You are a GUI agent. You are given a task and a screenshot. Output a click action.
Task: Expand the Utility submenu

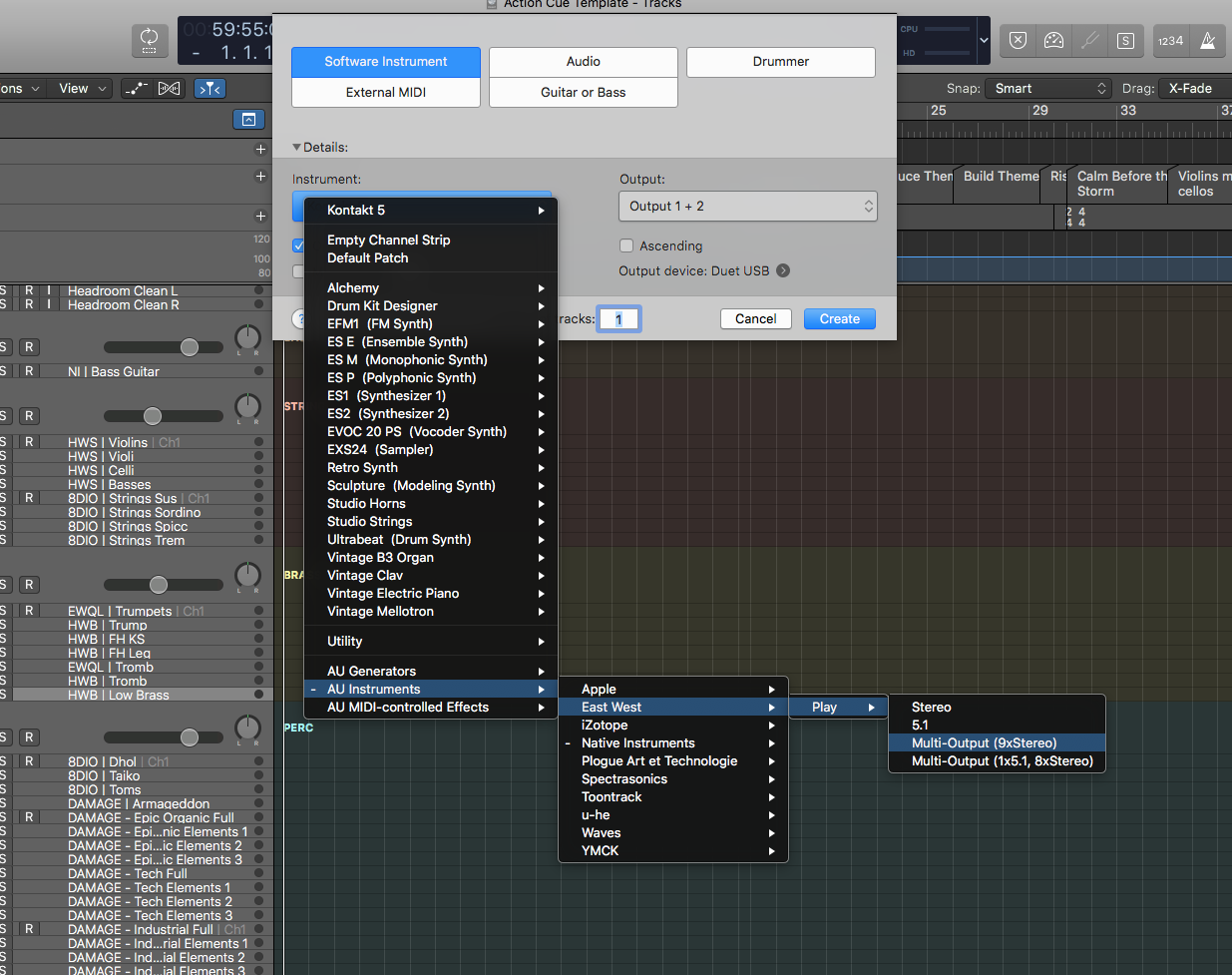(431, 641)
